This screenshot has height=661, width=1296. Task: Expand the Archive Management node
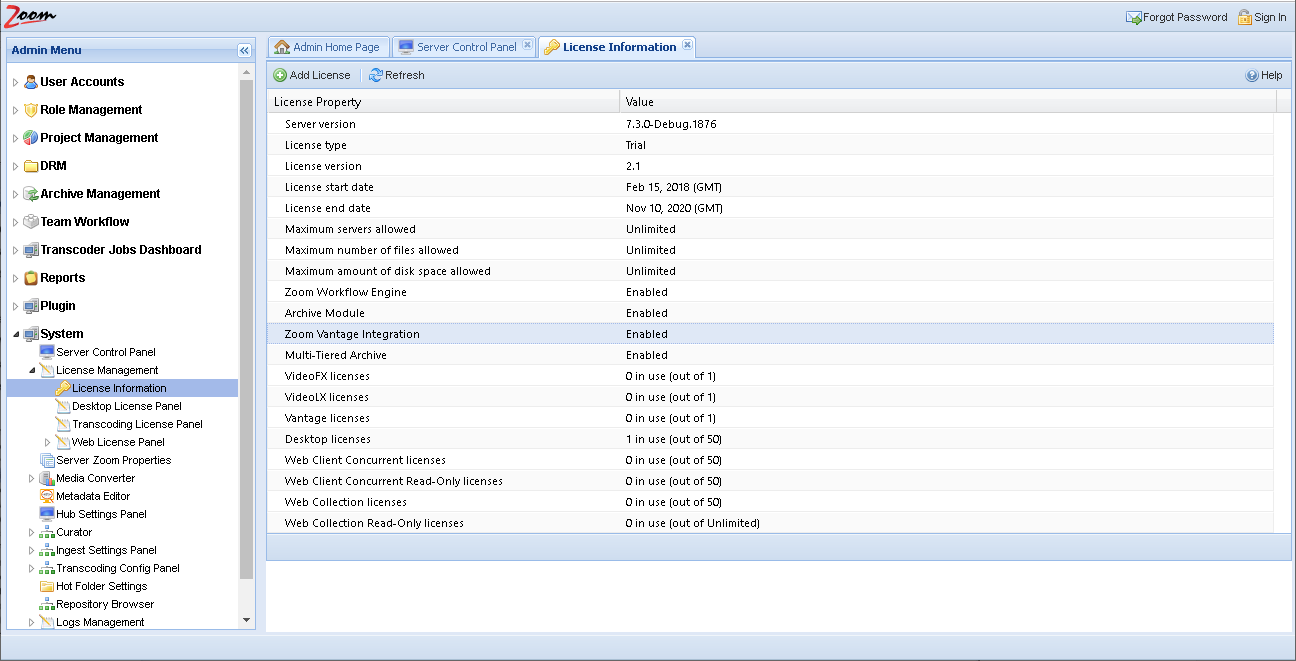click(15, 194)
